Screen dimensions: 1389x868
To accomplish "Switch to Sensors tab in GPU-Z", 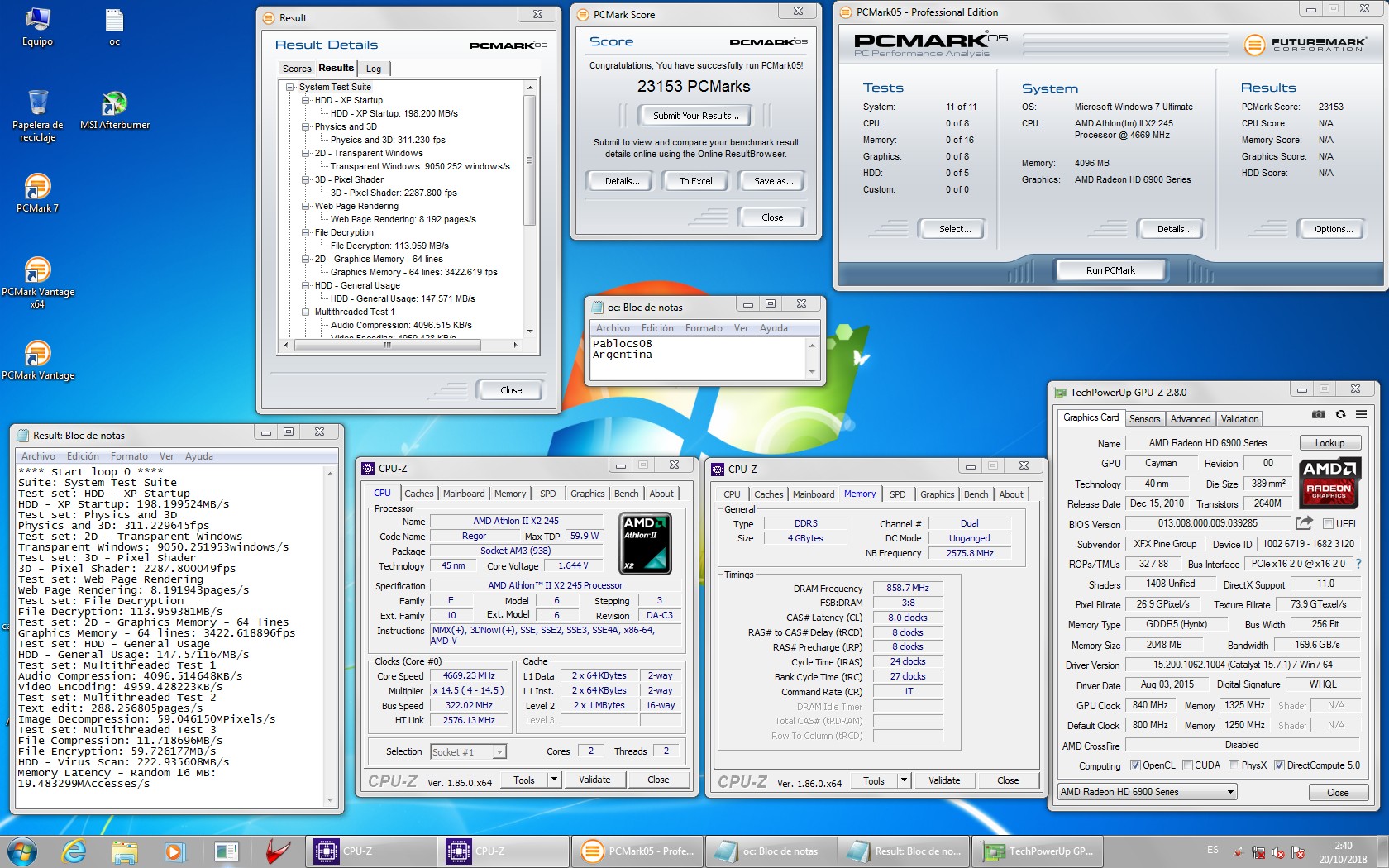I will coord(1144,419).
